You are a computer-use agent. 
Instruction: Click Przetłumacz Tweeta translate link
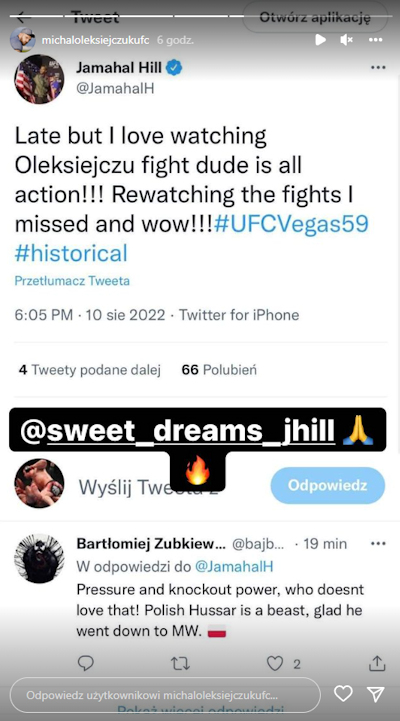tap(72, 280)
